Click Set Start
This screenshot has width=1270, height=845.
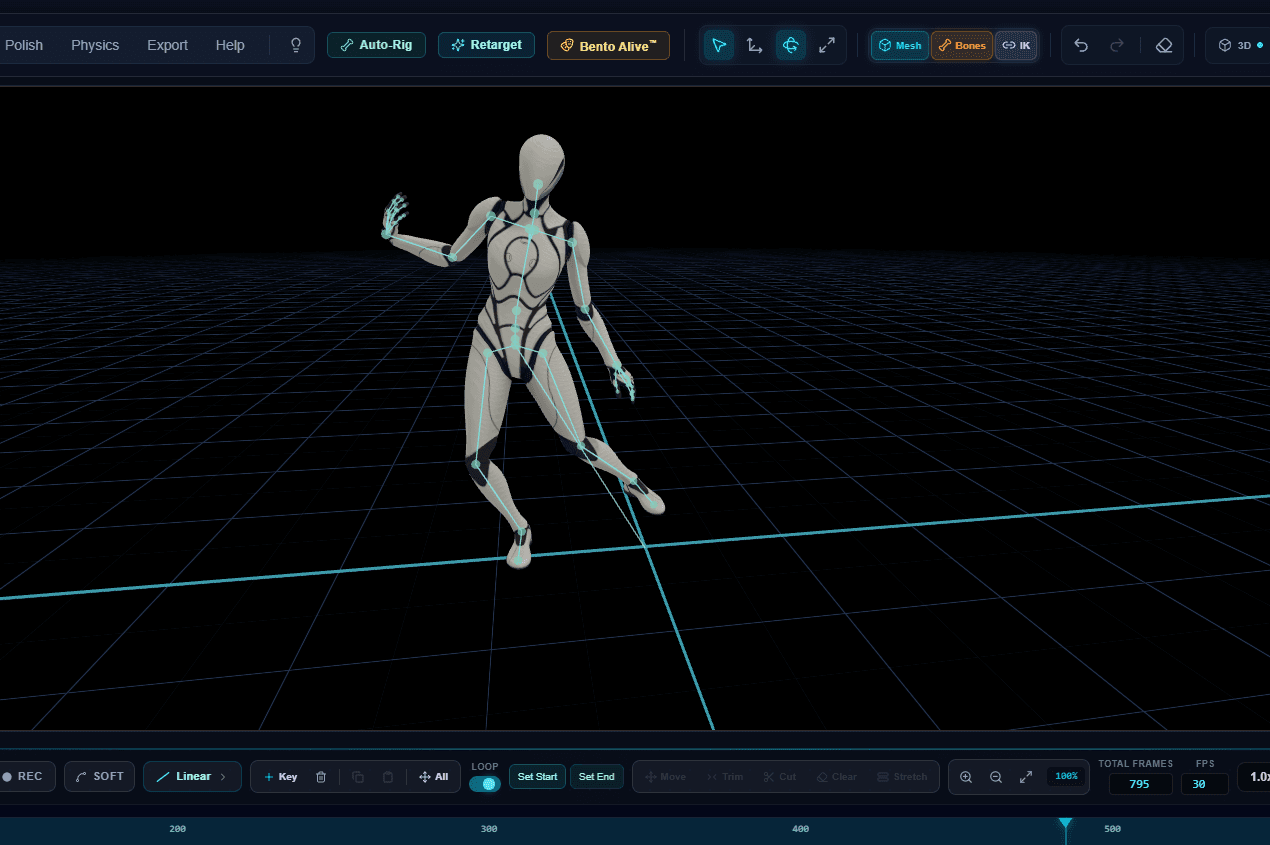click(x=538, y=777)
